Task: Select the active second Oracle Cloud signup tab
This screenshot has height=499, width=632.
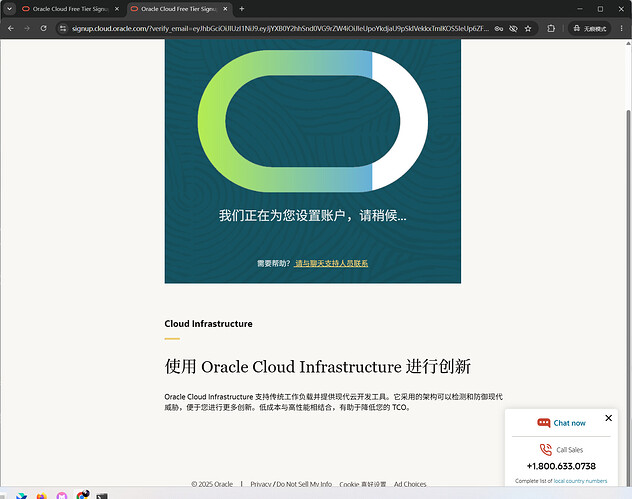Action: pos(179,9)
